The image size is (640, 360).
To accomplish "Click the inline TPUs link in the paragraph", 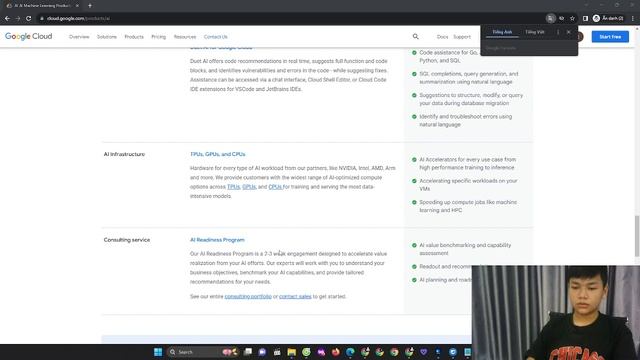I will pos(233,187).
